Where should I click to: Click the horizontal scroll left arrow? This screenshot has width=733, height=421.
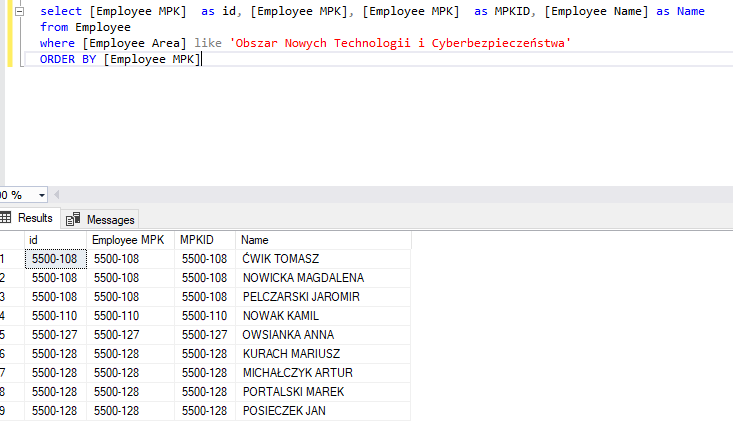(57, 194)
